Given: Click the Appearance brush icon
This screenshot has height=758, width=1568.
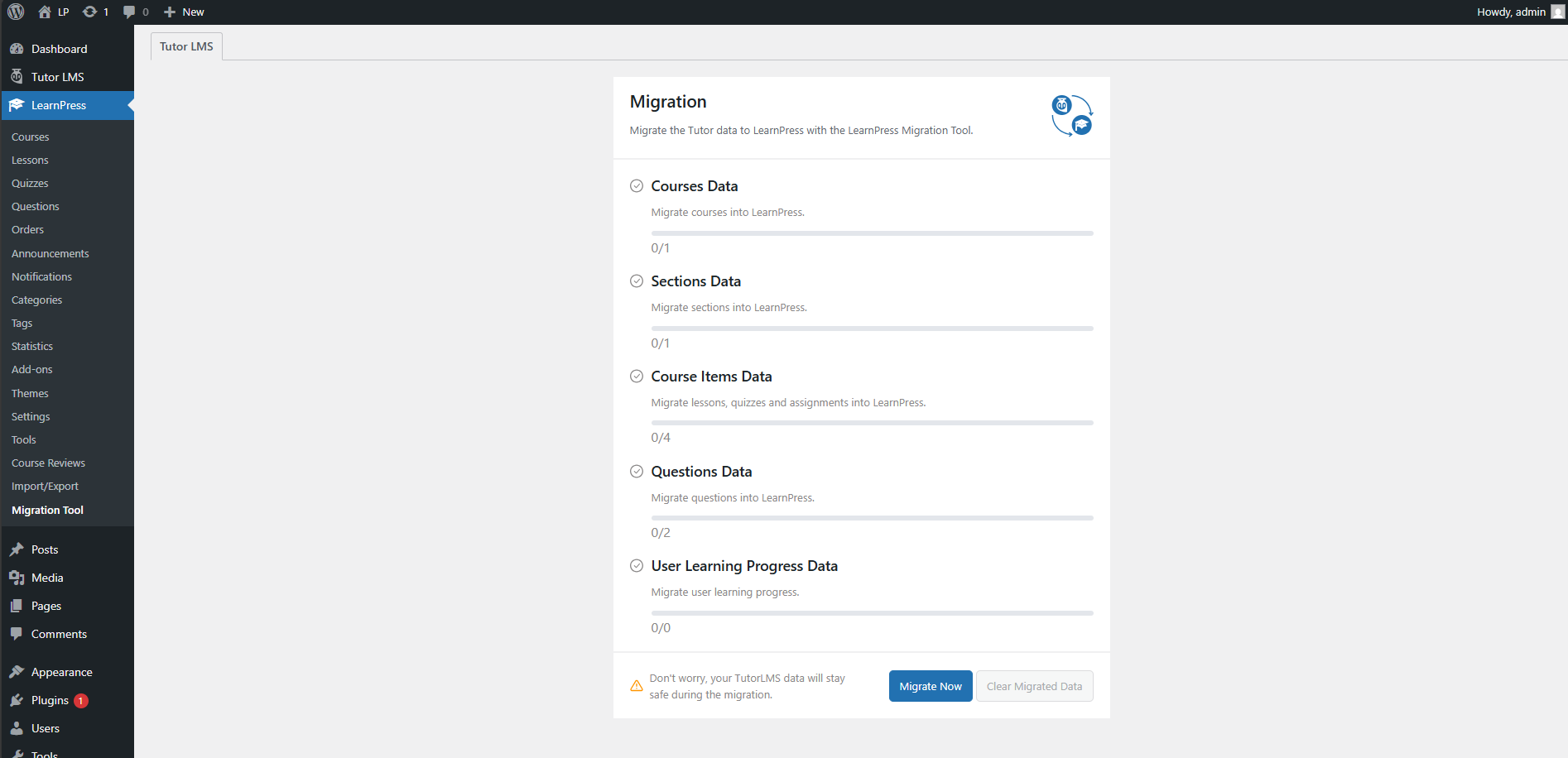Looking at the screenshot, I should pos(18,671).
